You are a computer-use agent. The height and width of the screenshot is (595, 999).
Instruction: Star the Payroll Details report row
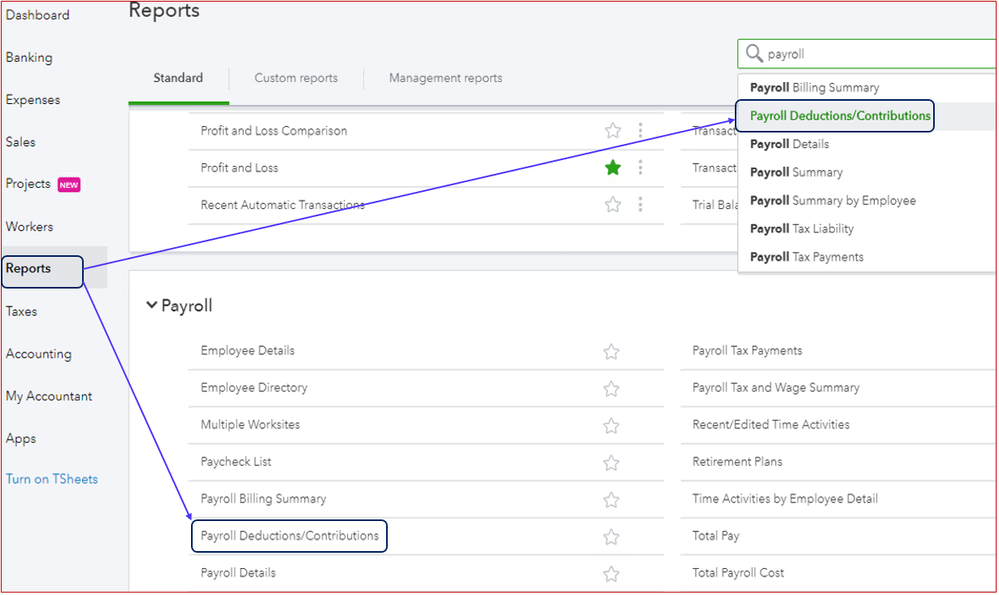click(611, 574)
